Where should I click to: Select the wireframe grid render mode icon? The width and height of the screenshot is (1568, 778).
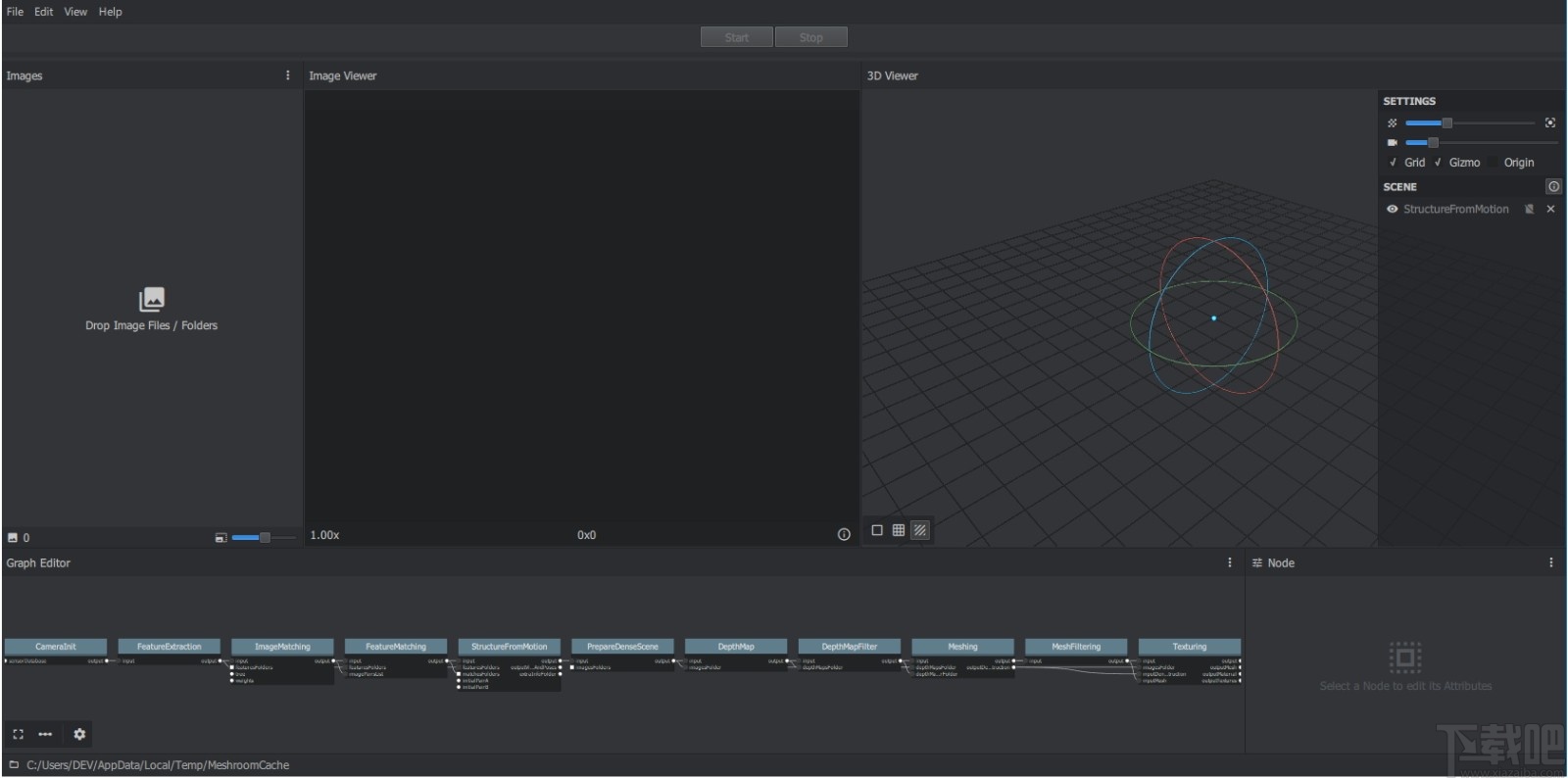(899, 530)
